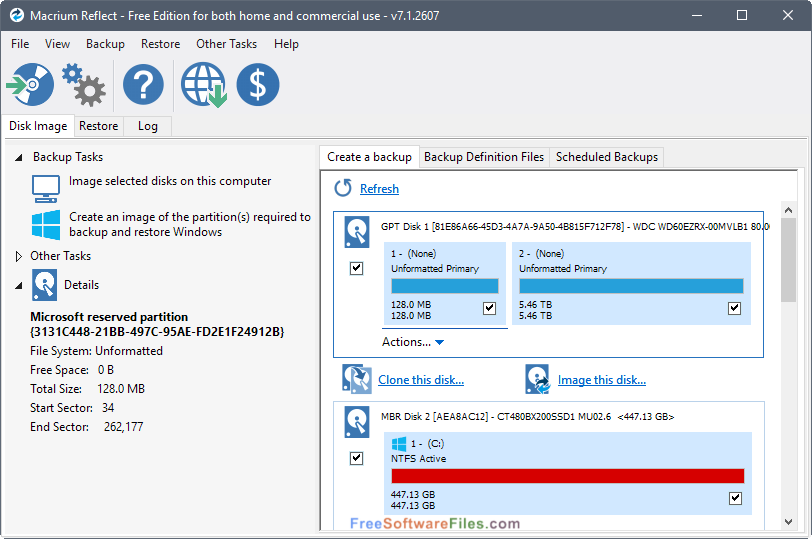
Task: Select the MBR Disk 2 header text
Action: 527,416
